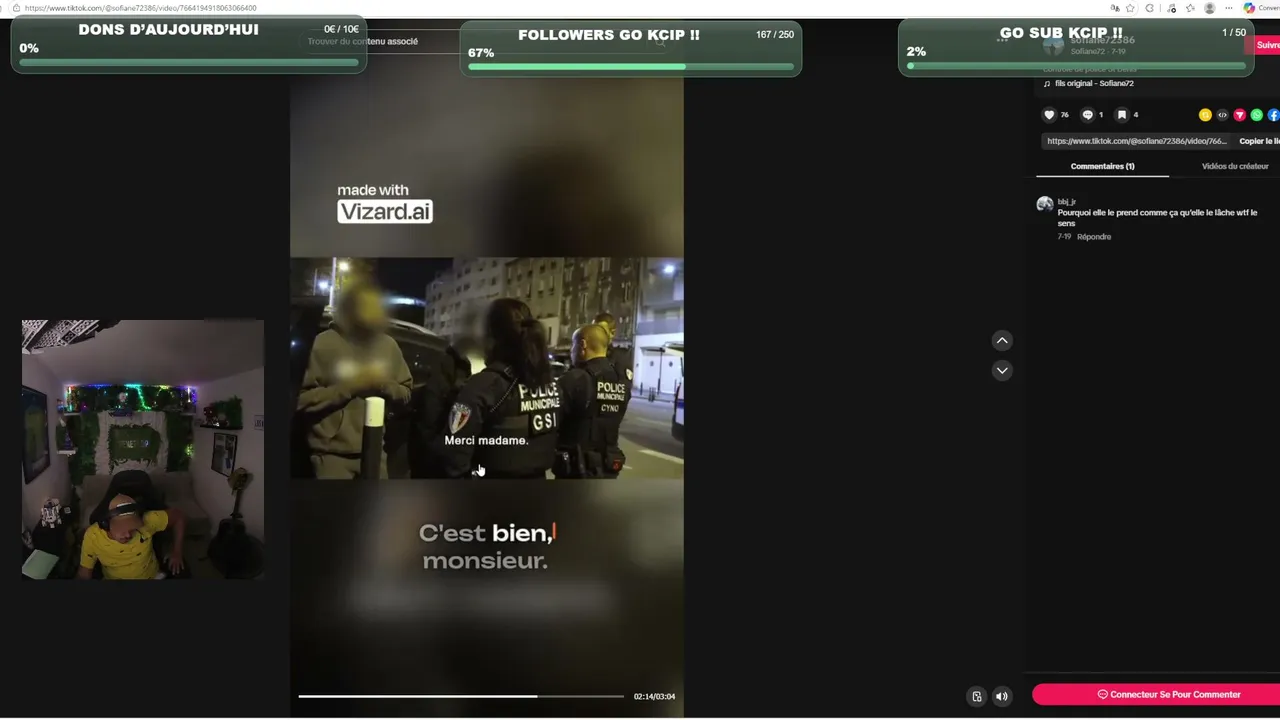View site information lock icon in address bar
1280x720 pixels.
[x=15, y=8]
